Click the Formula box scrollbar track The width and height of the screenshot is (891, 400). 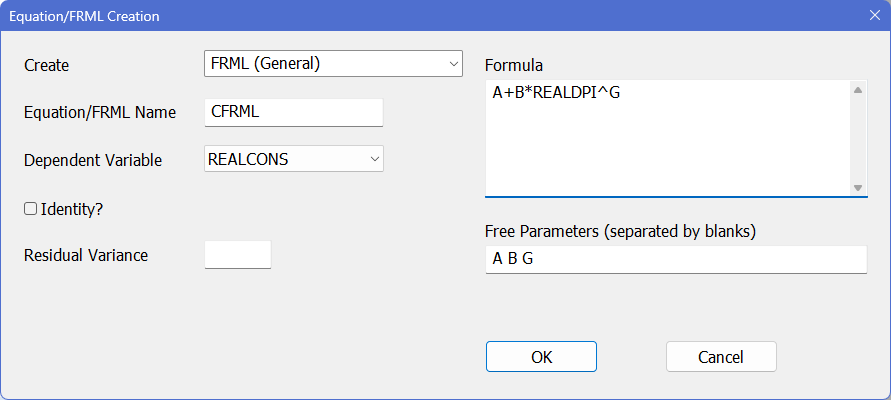click(x=858, y=140)
